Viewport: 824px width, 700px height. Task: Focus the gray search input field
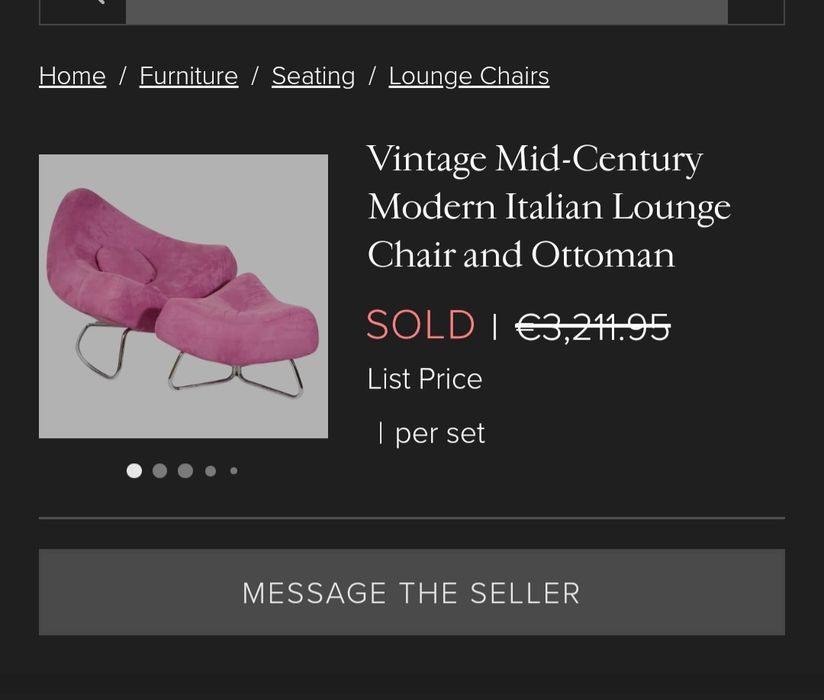coord(426,10)
